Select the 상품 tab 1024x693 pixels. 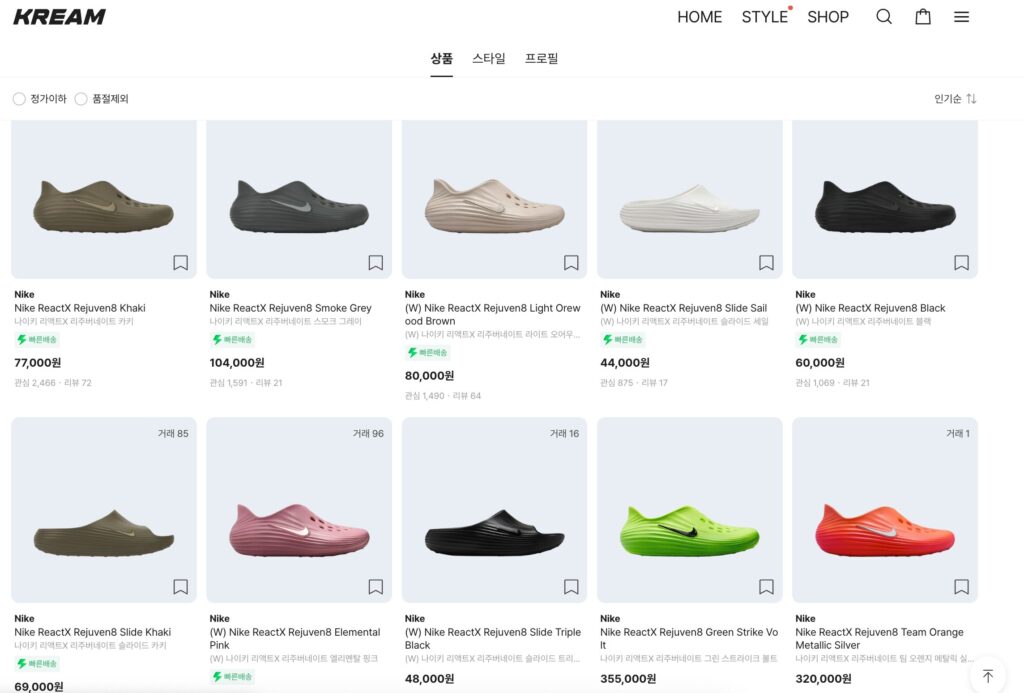click(441, 59)
